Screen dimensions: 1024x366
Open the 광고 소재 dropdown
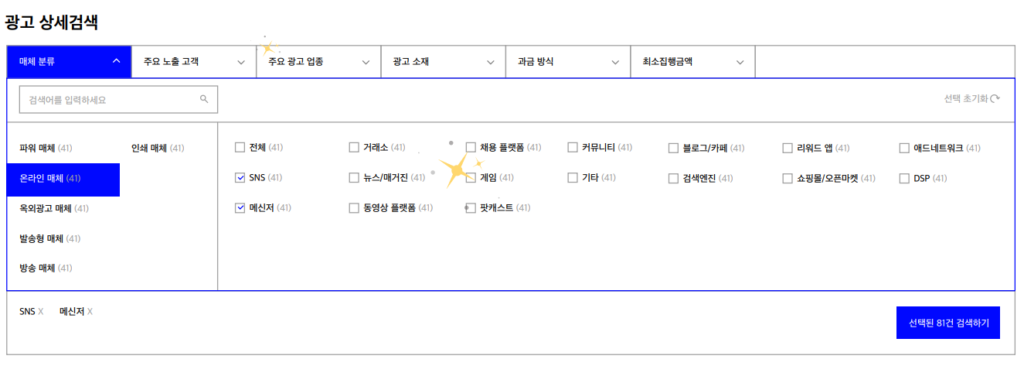(x=443, y=62)
